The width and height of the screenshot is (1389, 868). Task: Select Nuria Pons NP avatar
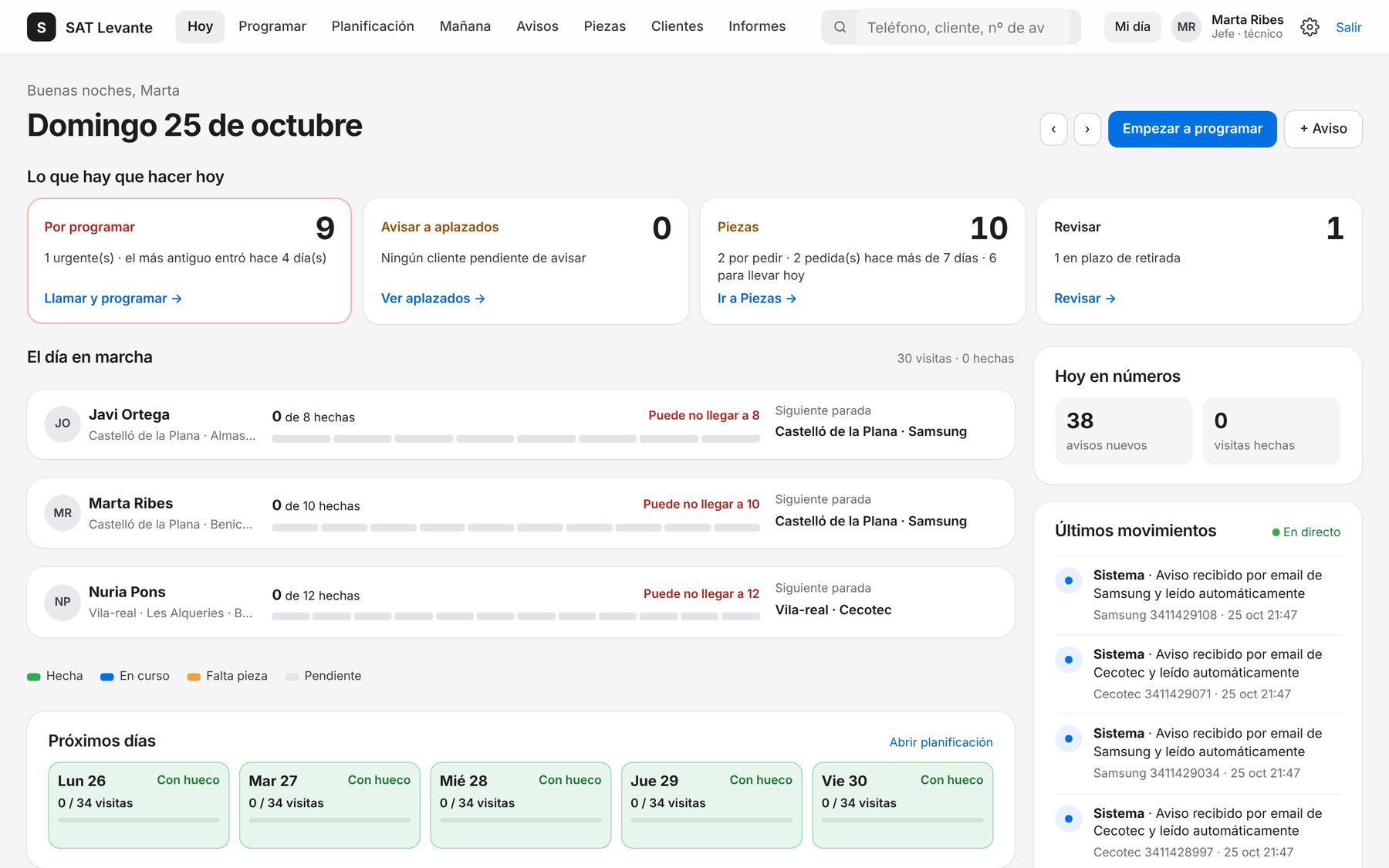[63, 602]
